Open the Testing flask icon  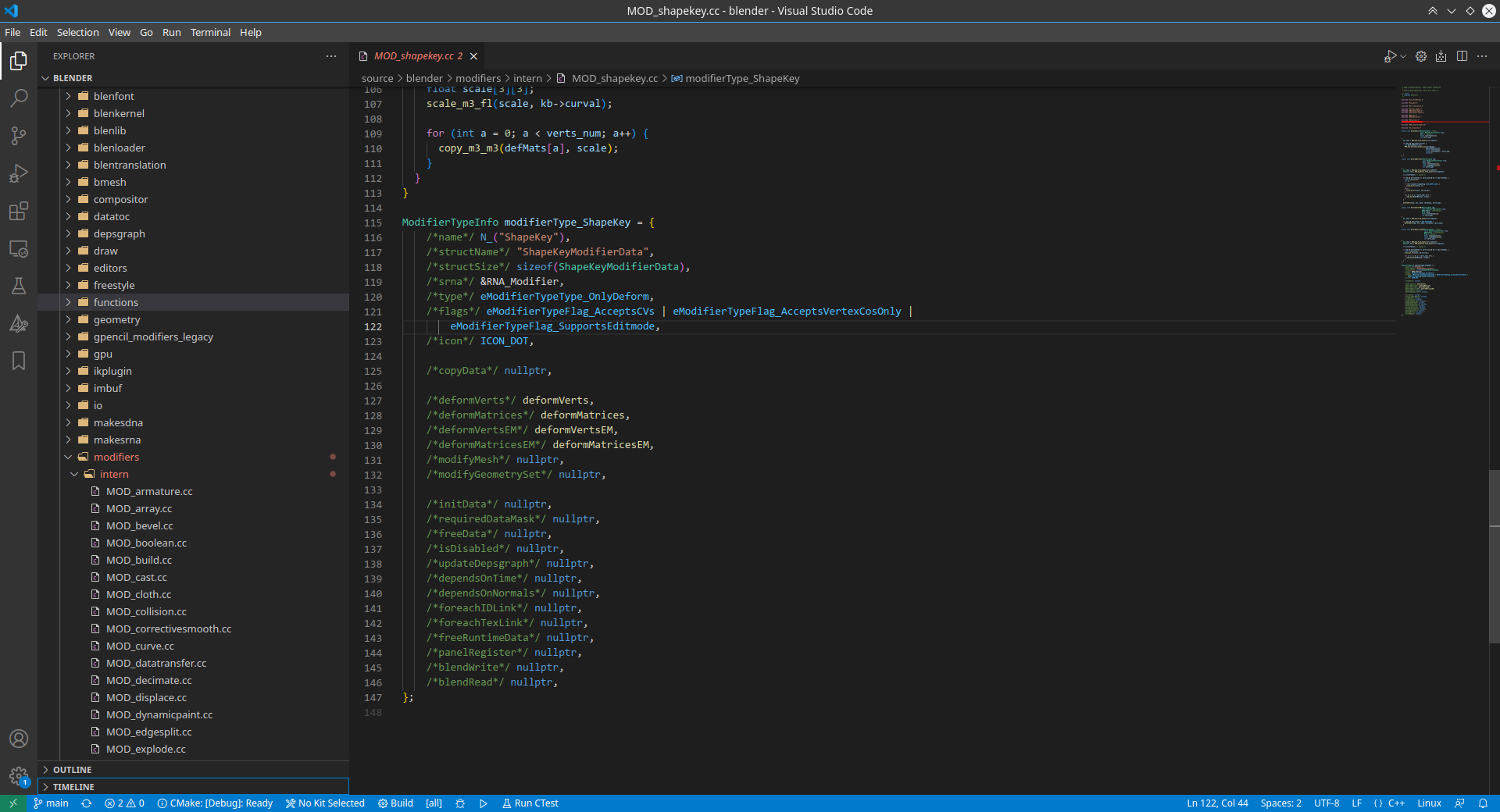(x=19, y=286)
